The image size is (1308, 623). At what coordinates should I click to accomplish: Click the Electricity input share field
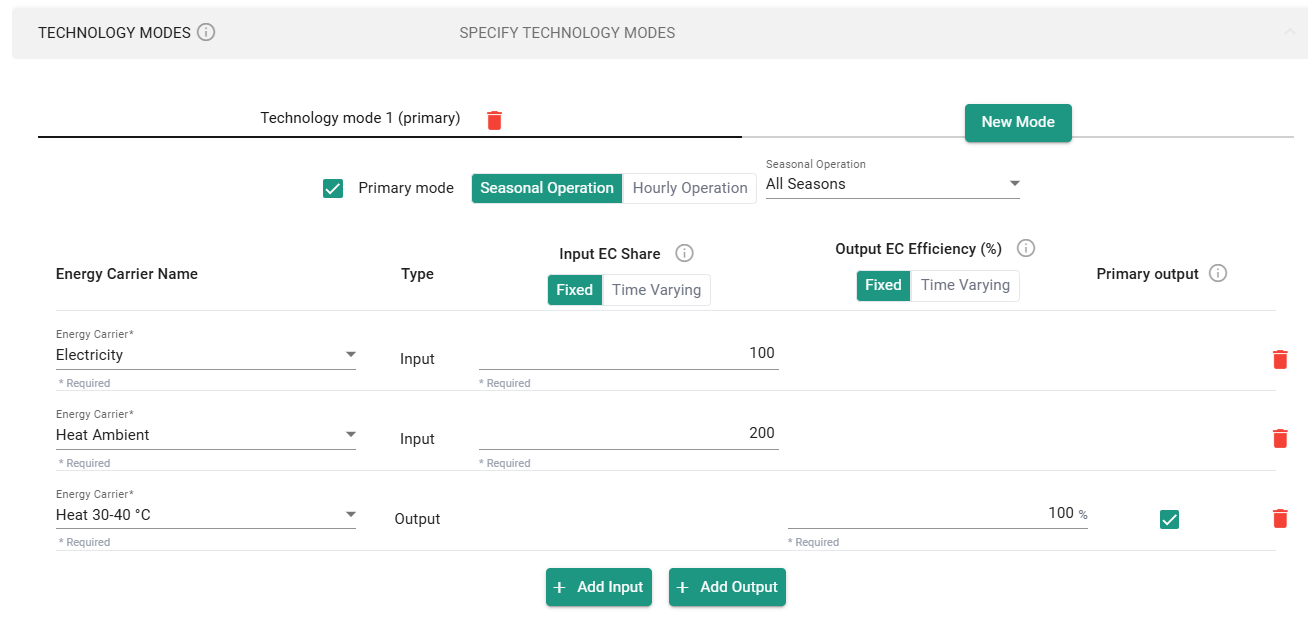[628, 354]
